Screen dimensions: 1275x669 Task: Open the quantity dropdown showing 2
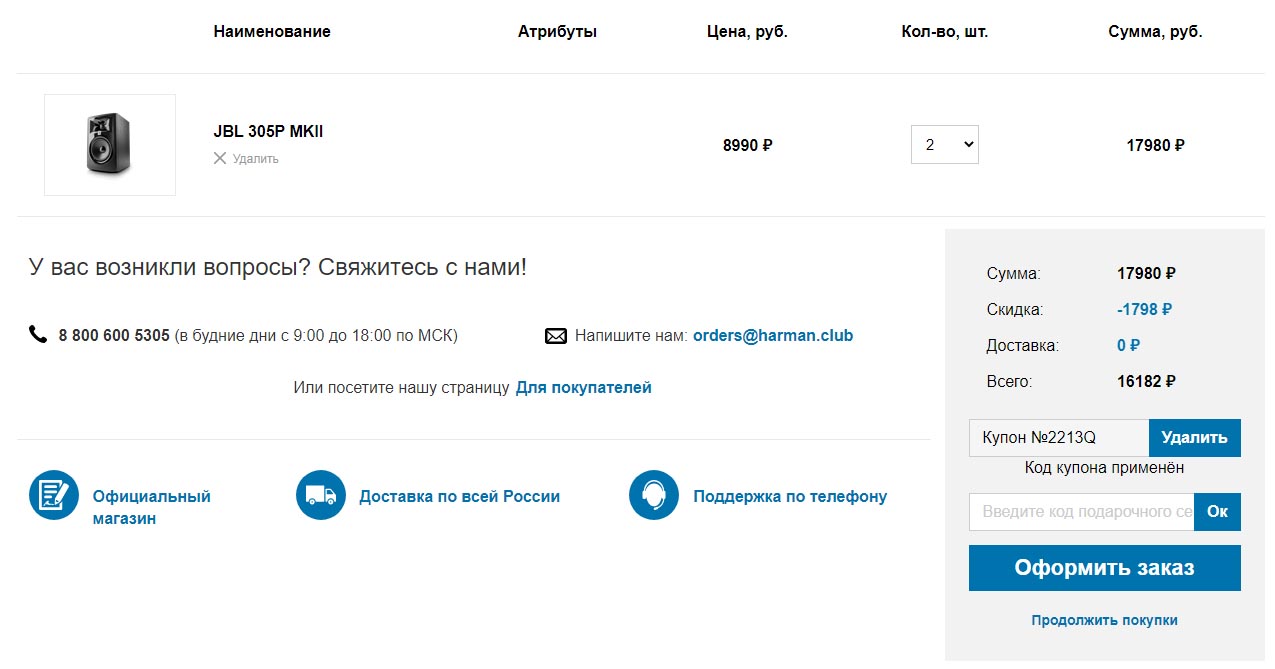[944, 144]
